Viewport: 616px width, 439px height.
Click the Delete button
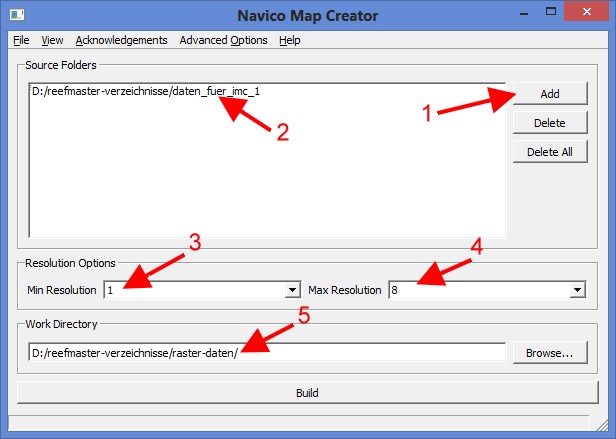[549, 123]
